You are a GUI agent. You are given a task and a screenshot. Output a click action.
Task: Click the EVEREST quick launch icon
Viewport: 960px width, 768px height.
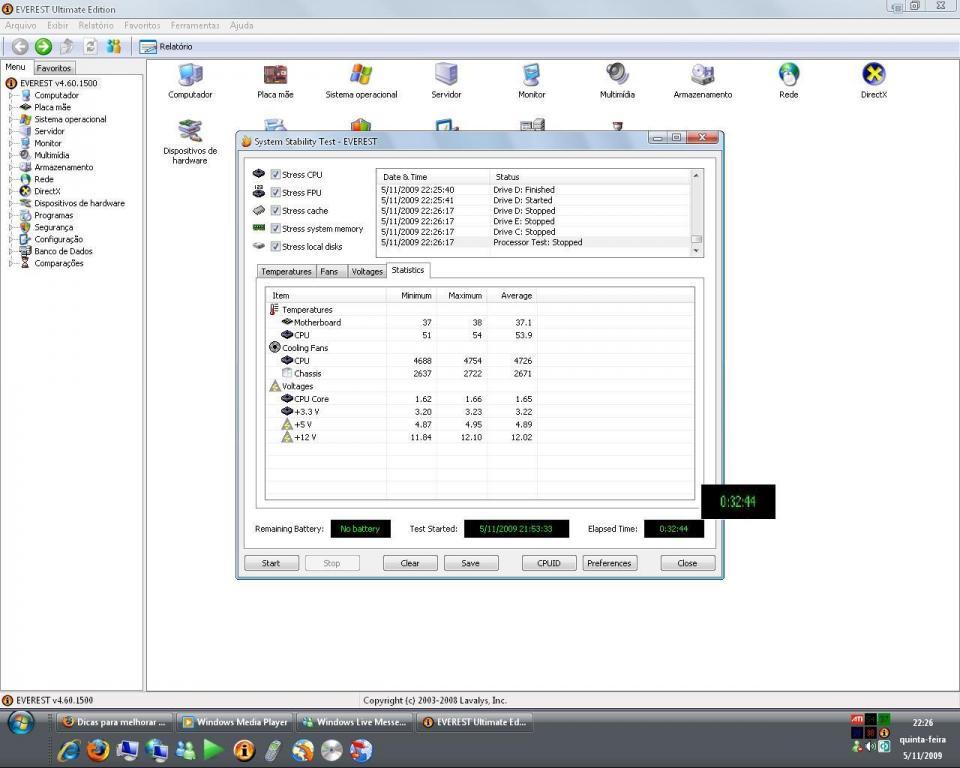click(x=244, y=750)
